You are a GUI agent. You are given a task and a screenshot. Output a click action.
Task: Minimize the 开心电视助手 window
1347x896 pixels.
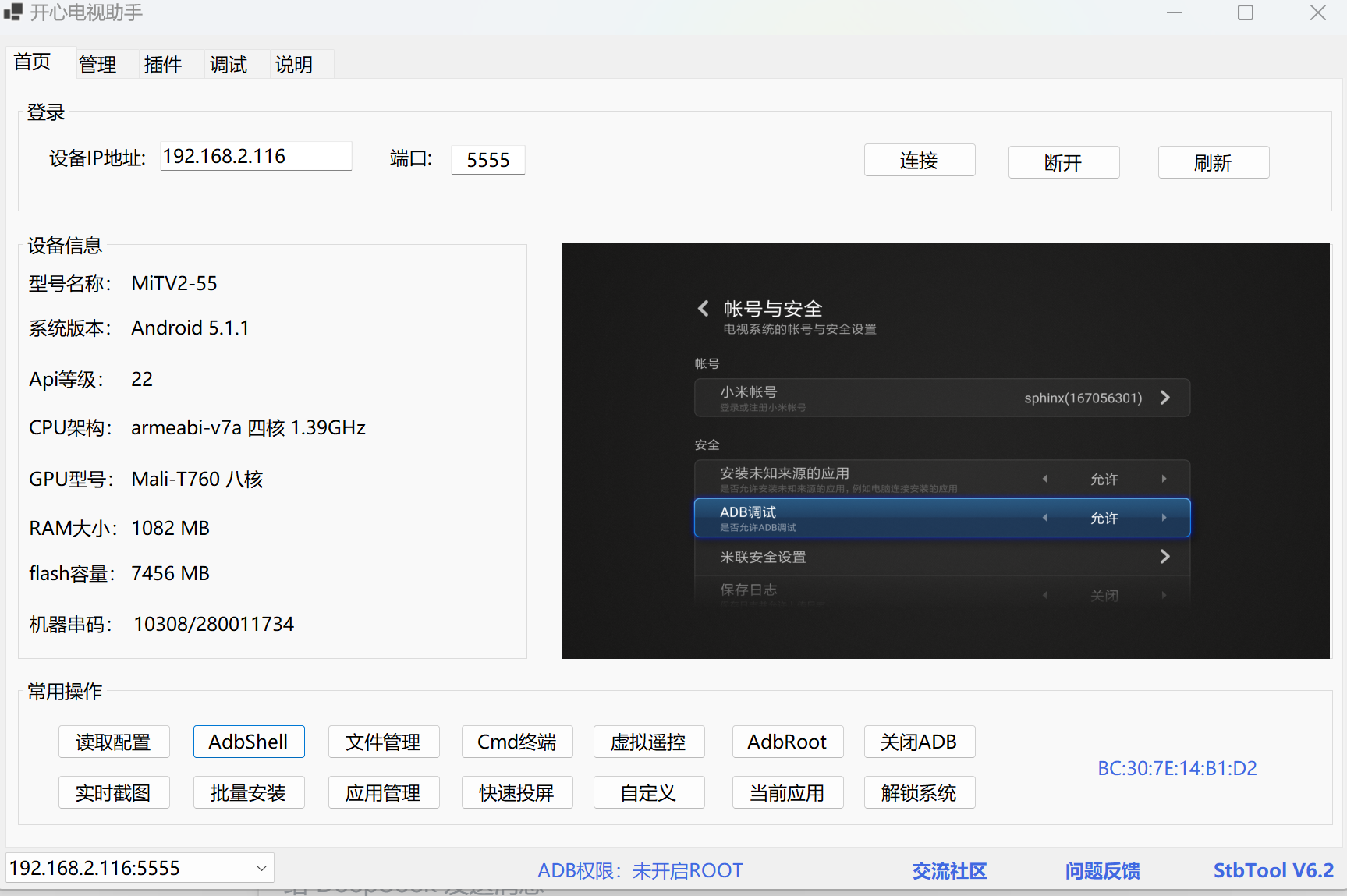[x=1175, y=13]
